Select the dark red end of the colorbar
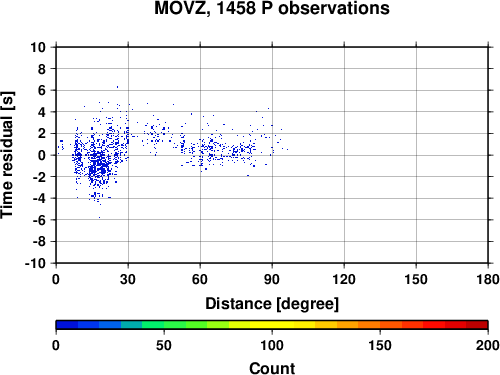Image resolution: width=500 pixels, height=375 pixels. [x=477, y=325]
